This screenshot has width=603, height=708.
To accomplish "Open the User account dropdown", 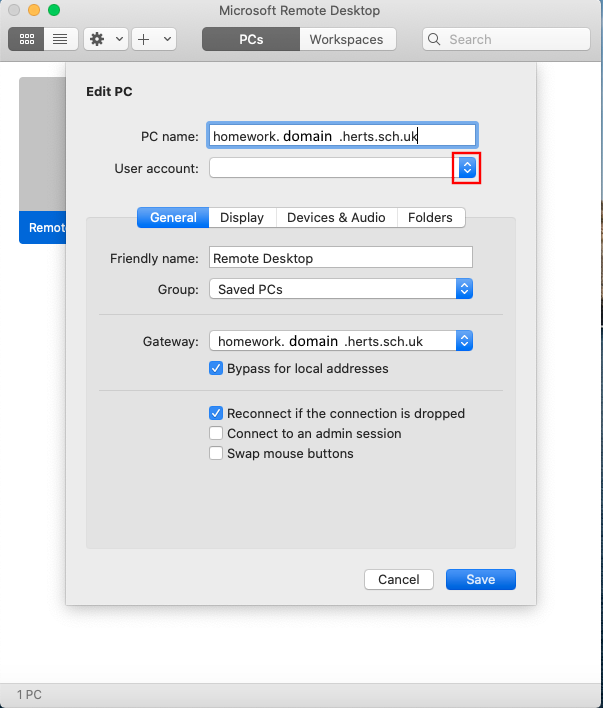I will pos(467,168).
